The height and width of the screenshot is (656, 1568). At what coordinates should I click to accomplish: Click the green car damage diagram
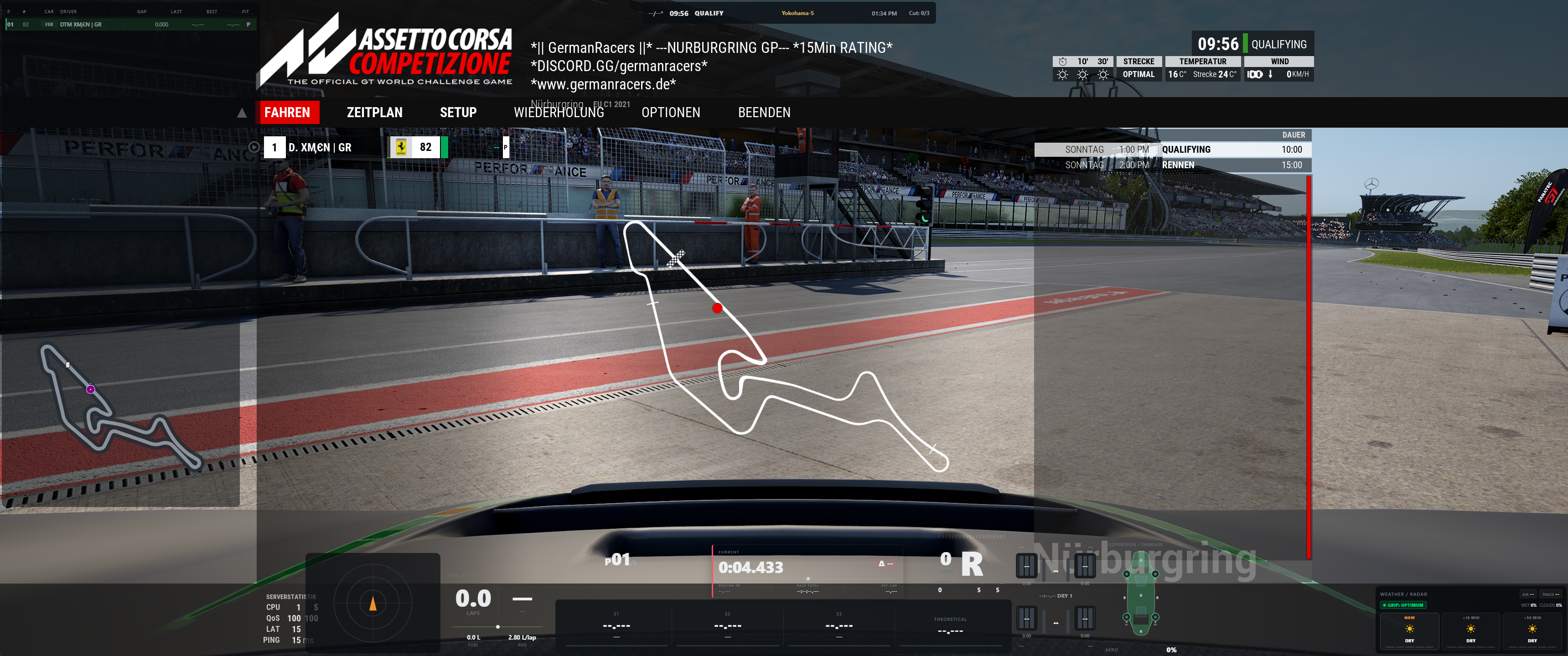point(1141,594)
